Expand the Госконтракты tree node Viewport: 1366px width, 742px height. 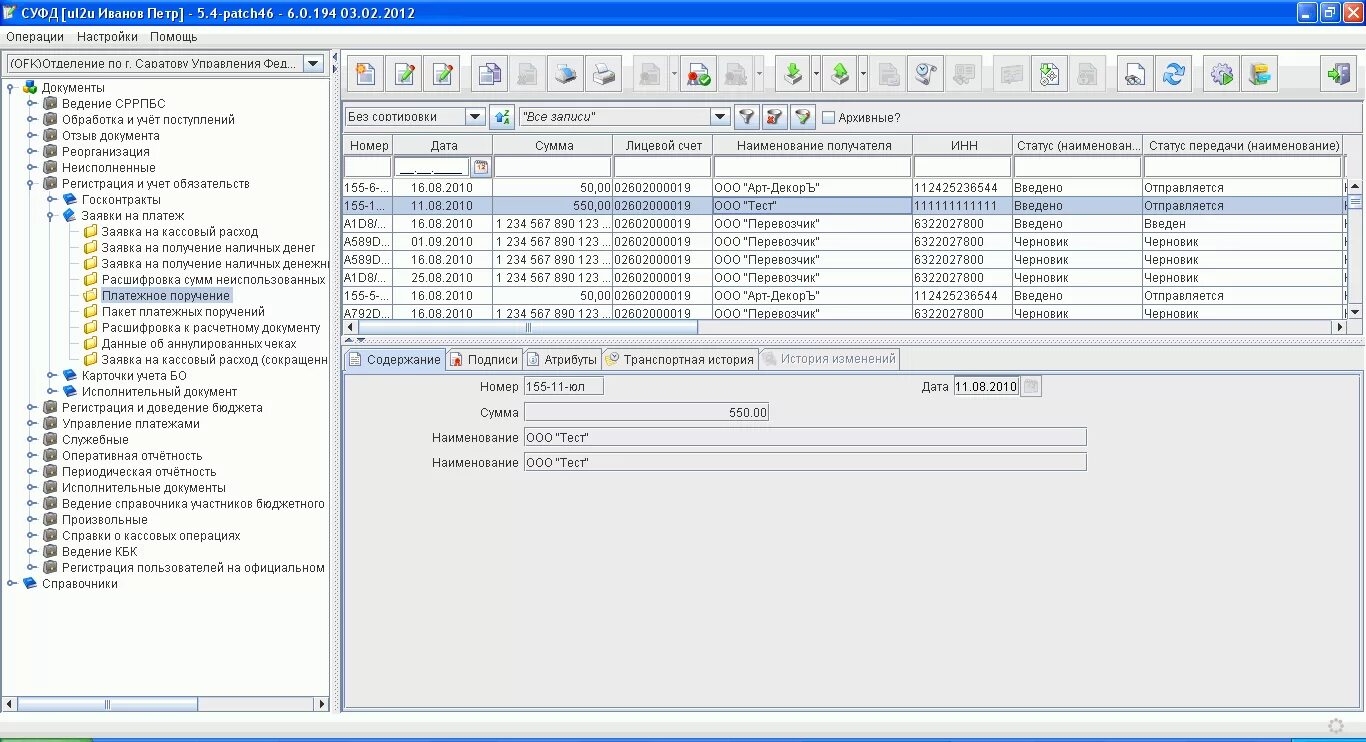[51, 199]
